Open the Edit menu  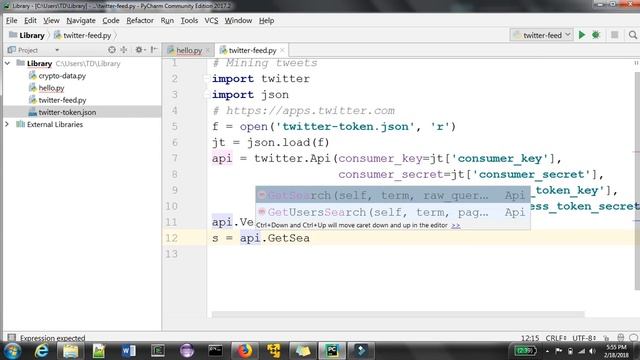tap(30, 20)
